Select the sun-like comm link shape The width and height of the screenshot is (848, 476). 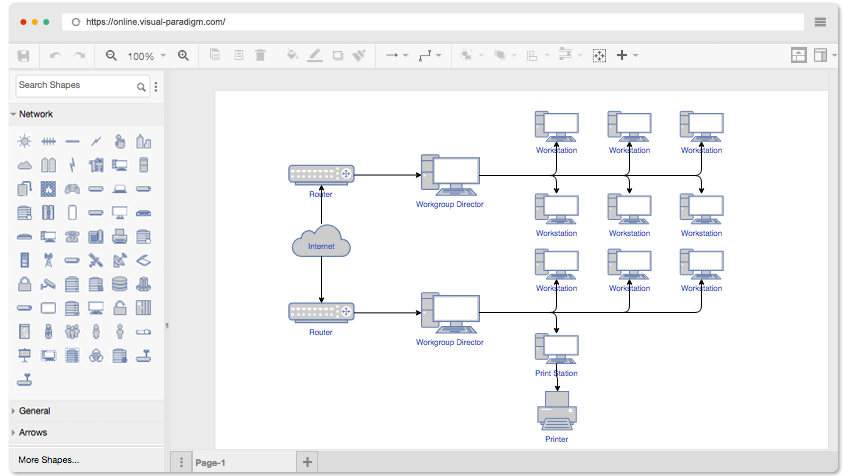(24, 142)
